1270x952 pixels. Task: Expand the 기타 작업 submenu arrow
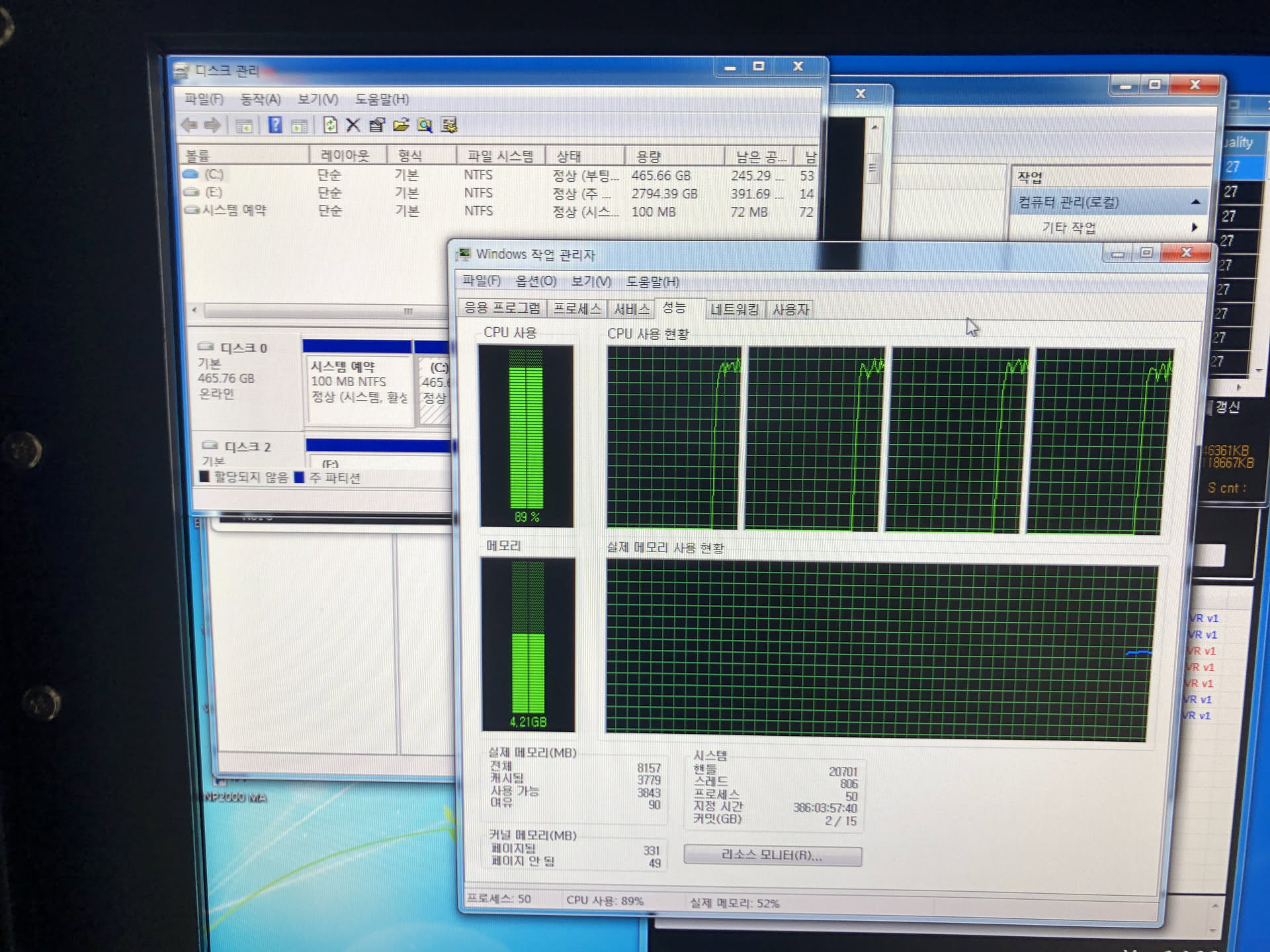point(1195,227)
